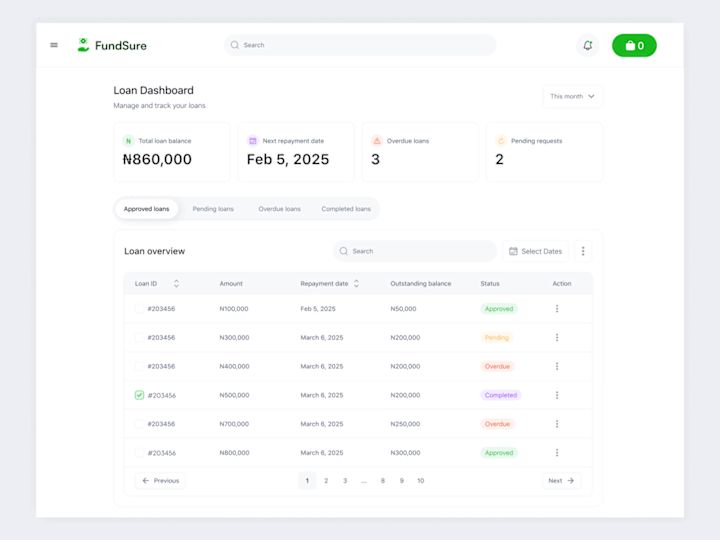Click the Feb 5, 2025 repayment value
720x540 pixels.
click(x=288, y=159)
